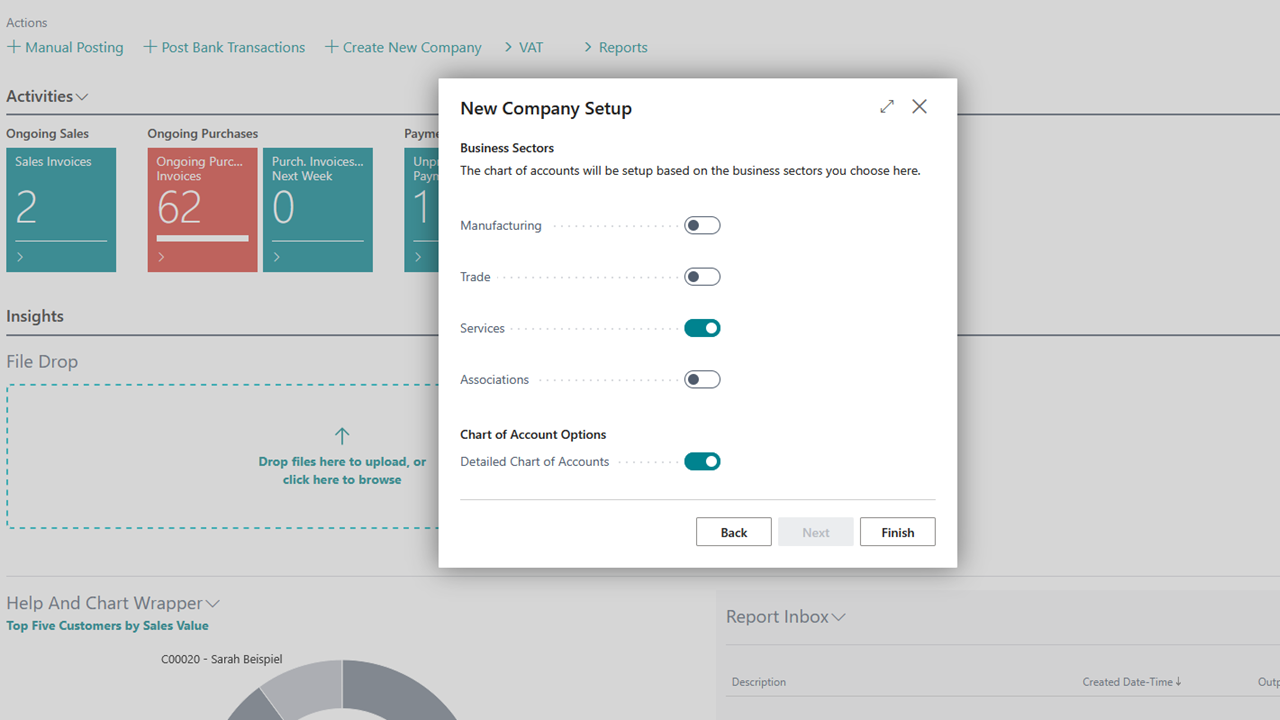
Task: Click the arrow on Sales Invoices tile
Action: tap(20, 257)
